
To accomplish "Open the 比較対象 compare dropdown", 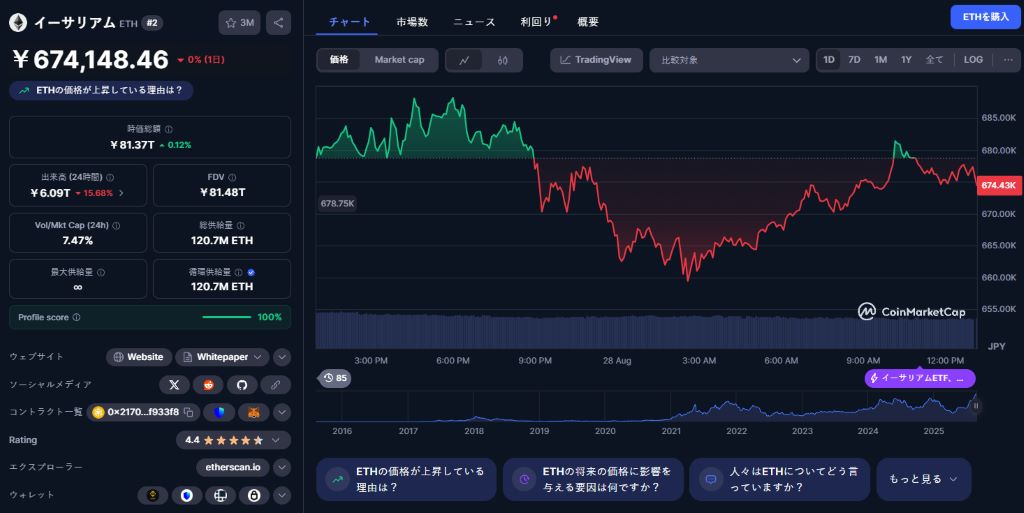I will [x=729, y=60].
